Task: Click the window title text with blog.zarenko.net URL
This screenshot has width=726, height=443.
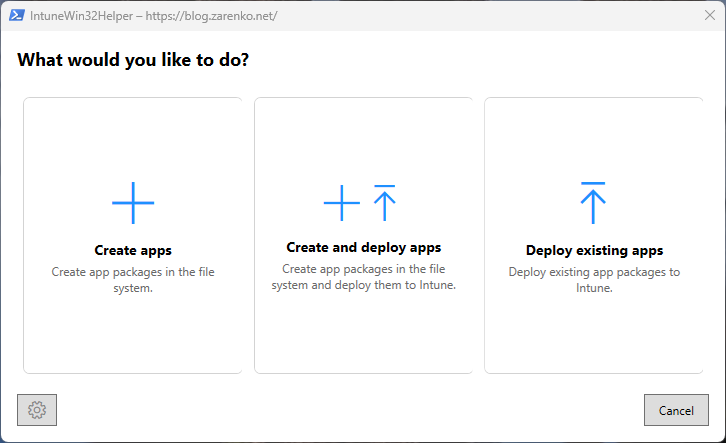Action: pyautogui.click(x=154, y=16)
